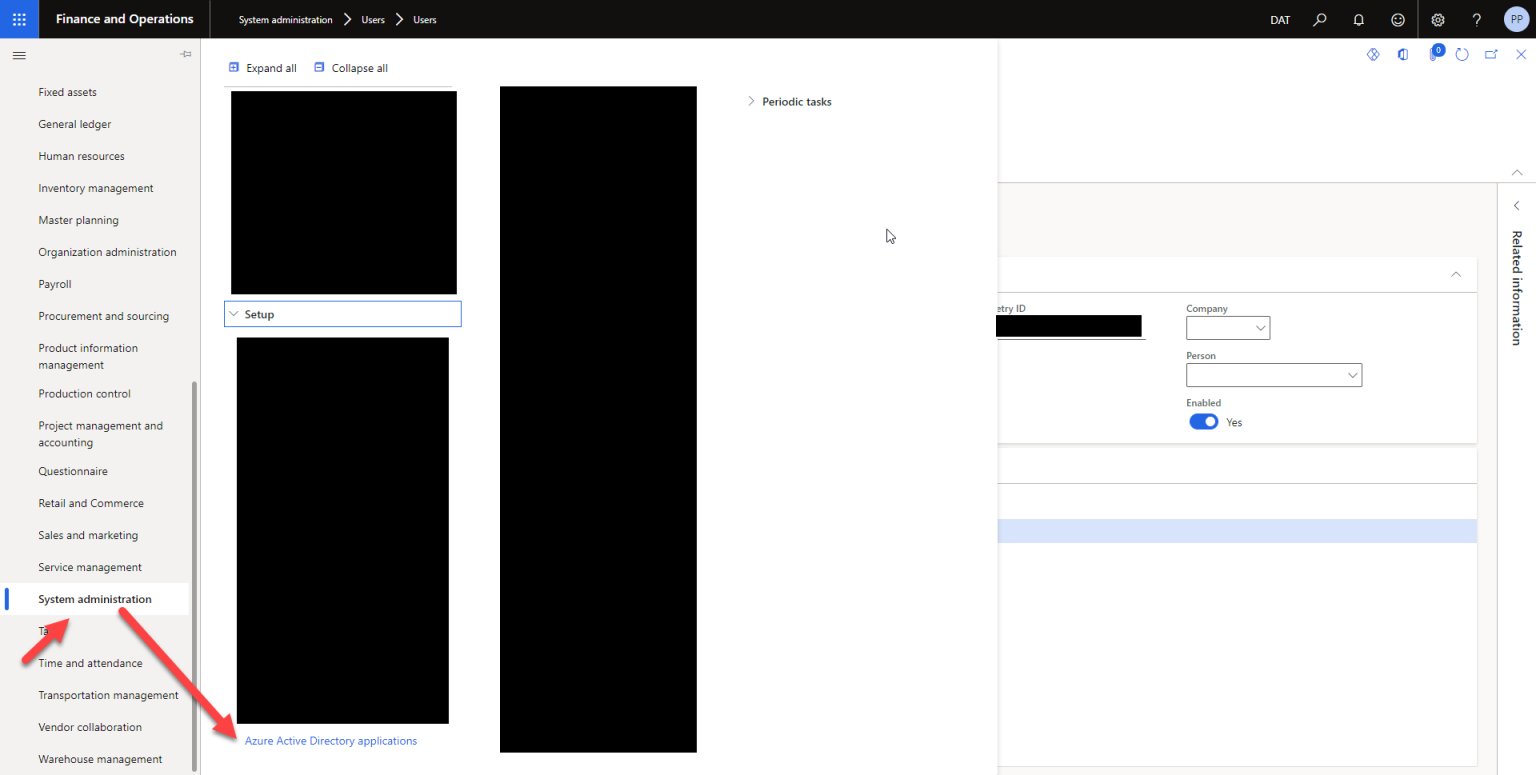Select the System administration module
The image size is (1536, 775).
click(95, 599)
